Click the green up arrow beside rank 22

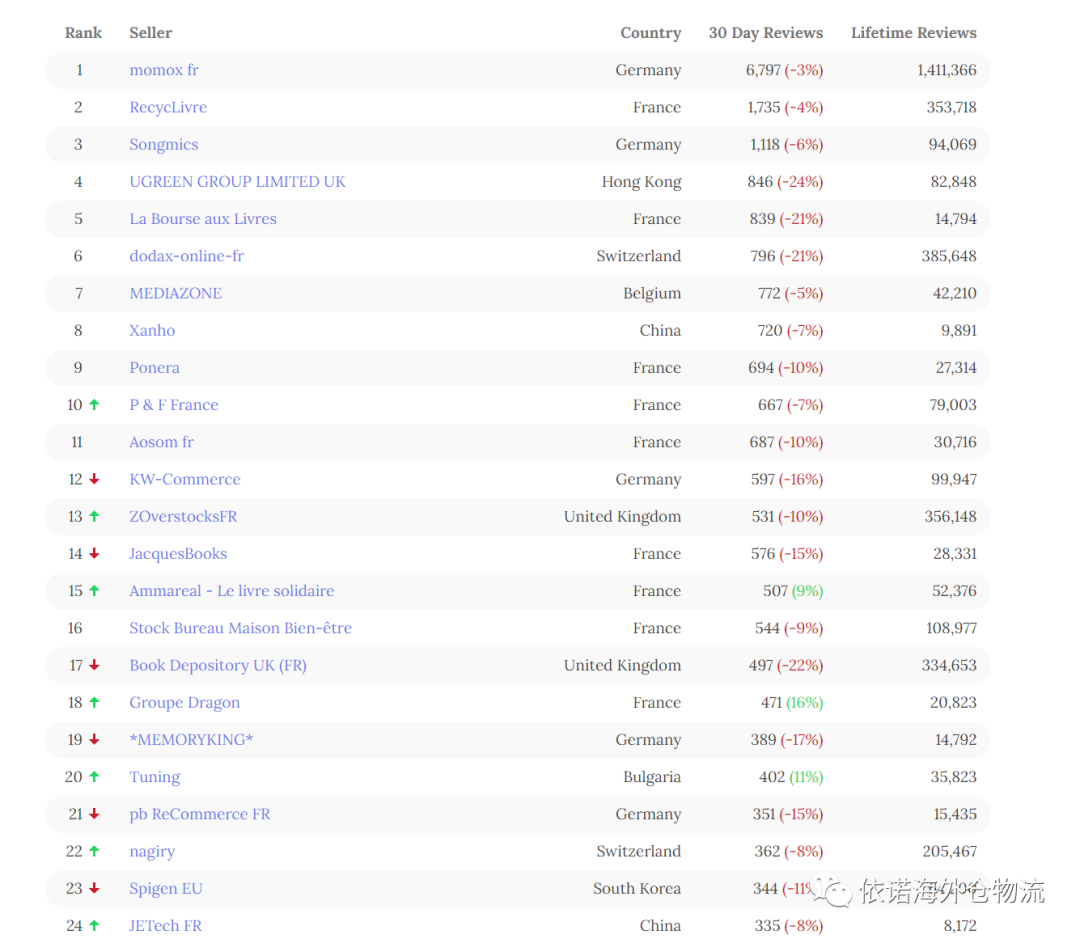94,851
